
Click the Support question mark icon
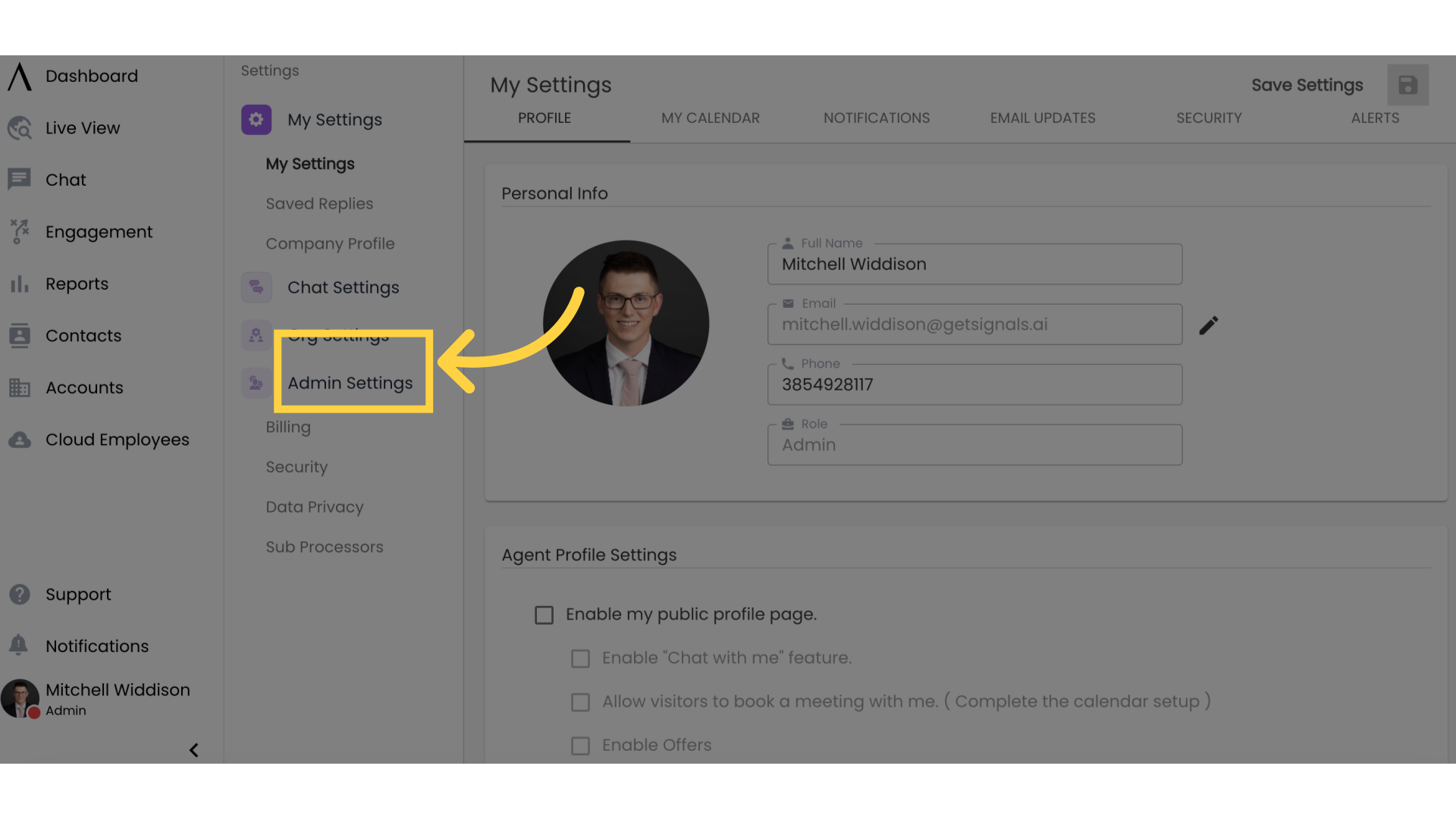(x=20, y=595)
